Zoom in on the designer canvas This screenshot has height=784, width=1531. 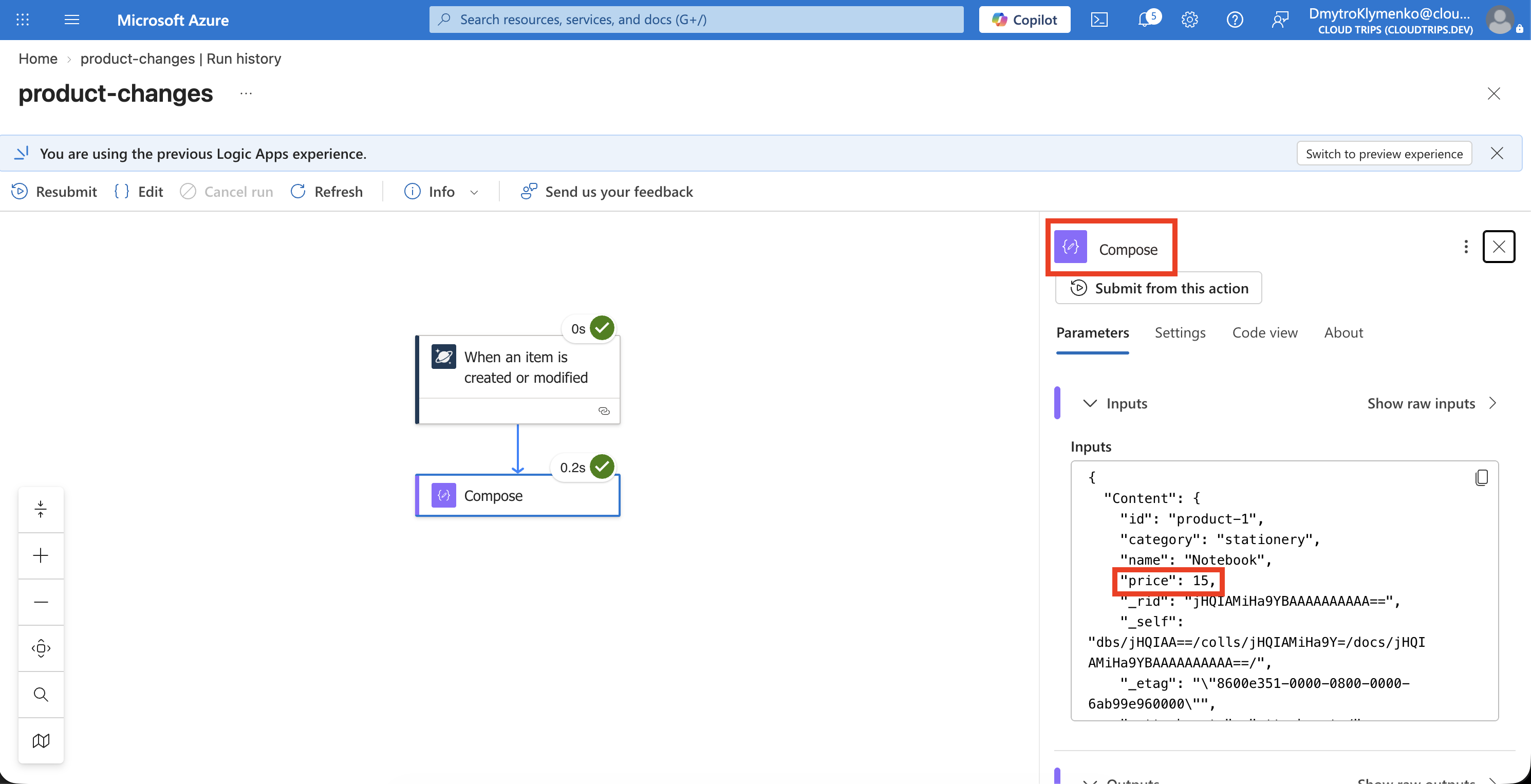click(x=41, y=555)
